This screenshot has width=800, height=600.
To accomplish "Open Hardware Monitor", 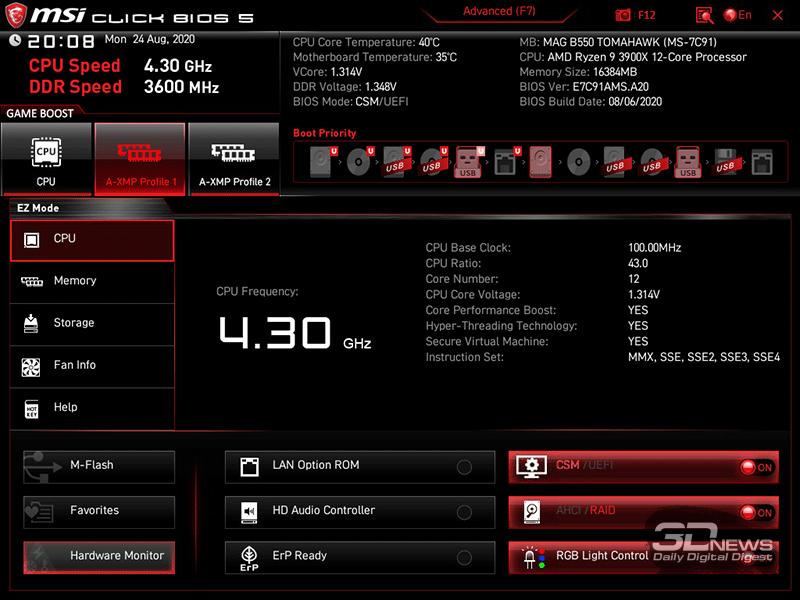I will point(99,557).
